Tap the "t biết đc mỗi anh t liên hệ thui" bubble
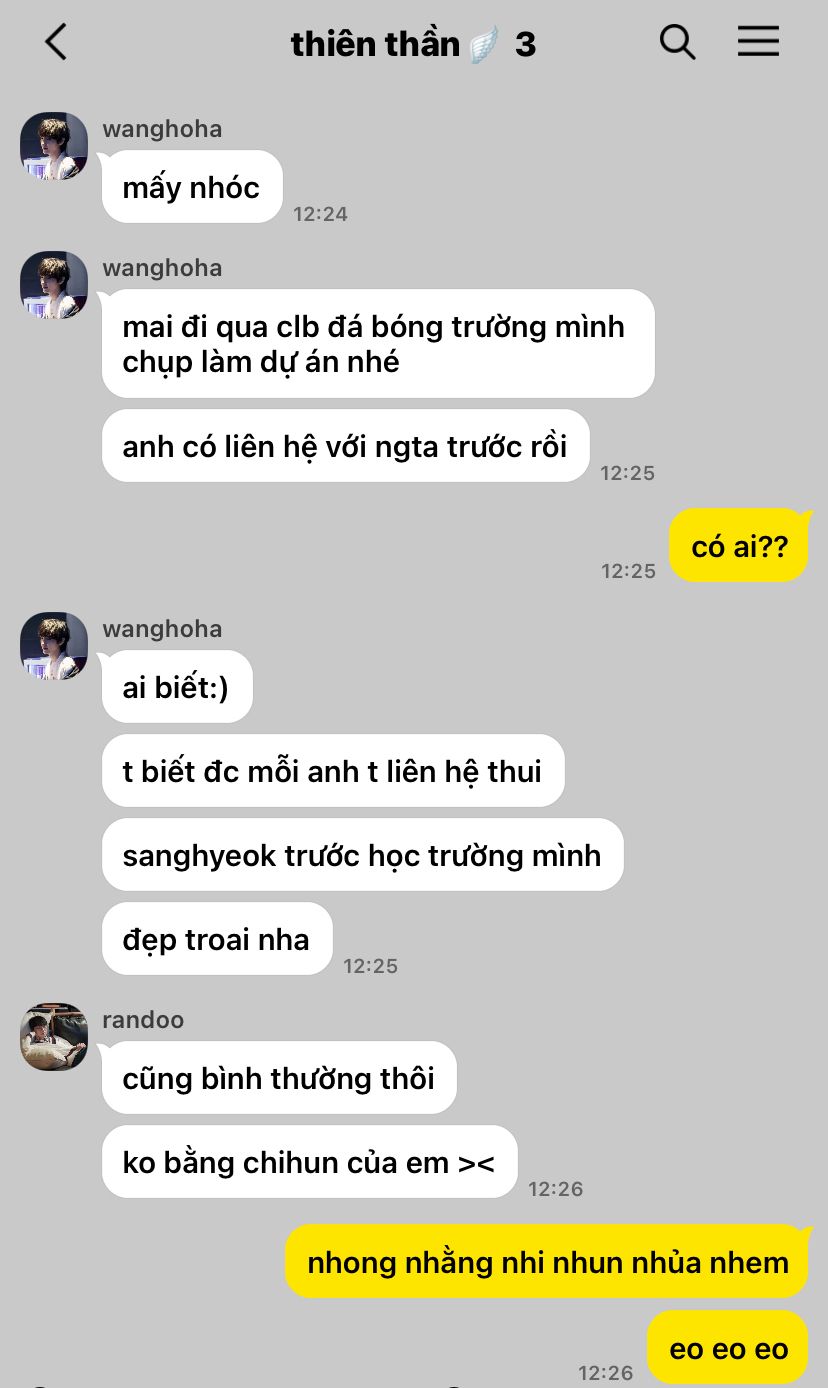This screenshot has height=1388, width=828. click(x=333, y=771)
